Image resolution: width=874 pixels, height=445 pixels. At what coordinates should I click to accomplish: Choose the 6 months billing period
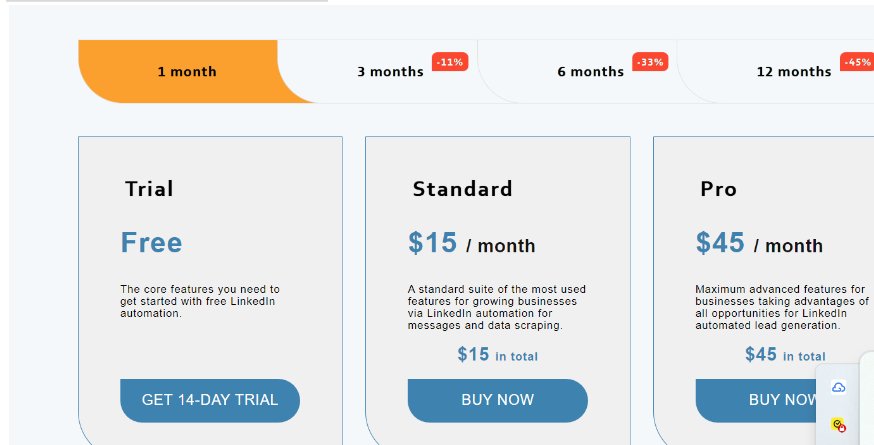[590, 71]
